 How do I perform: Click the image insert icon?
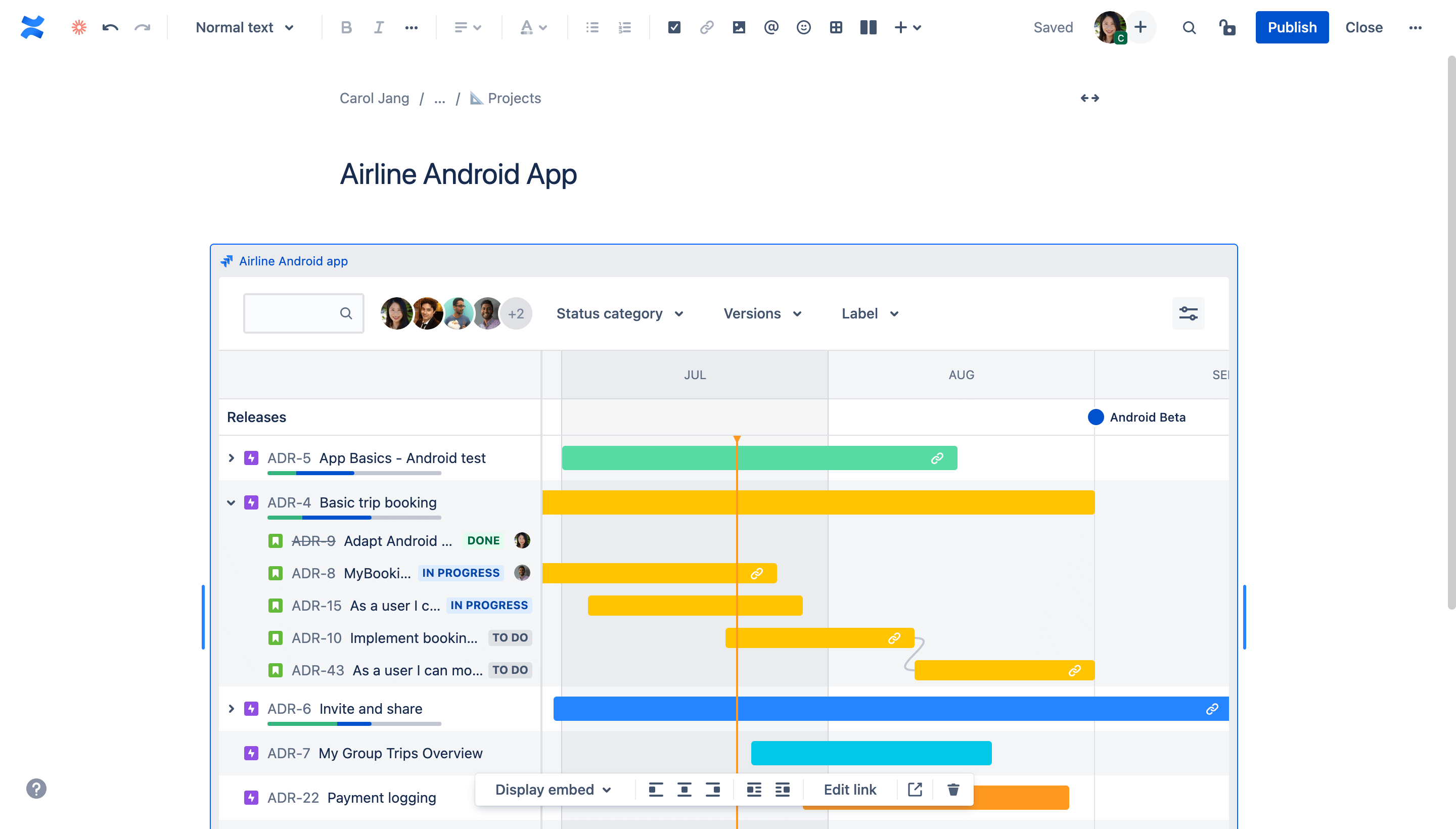(738, 27)
